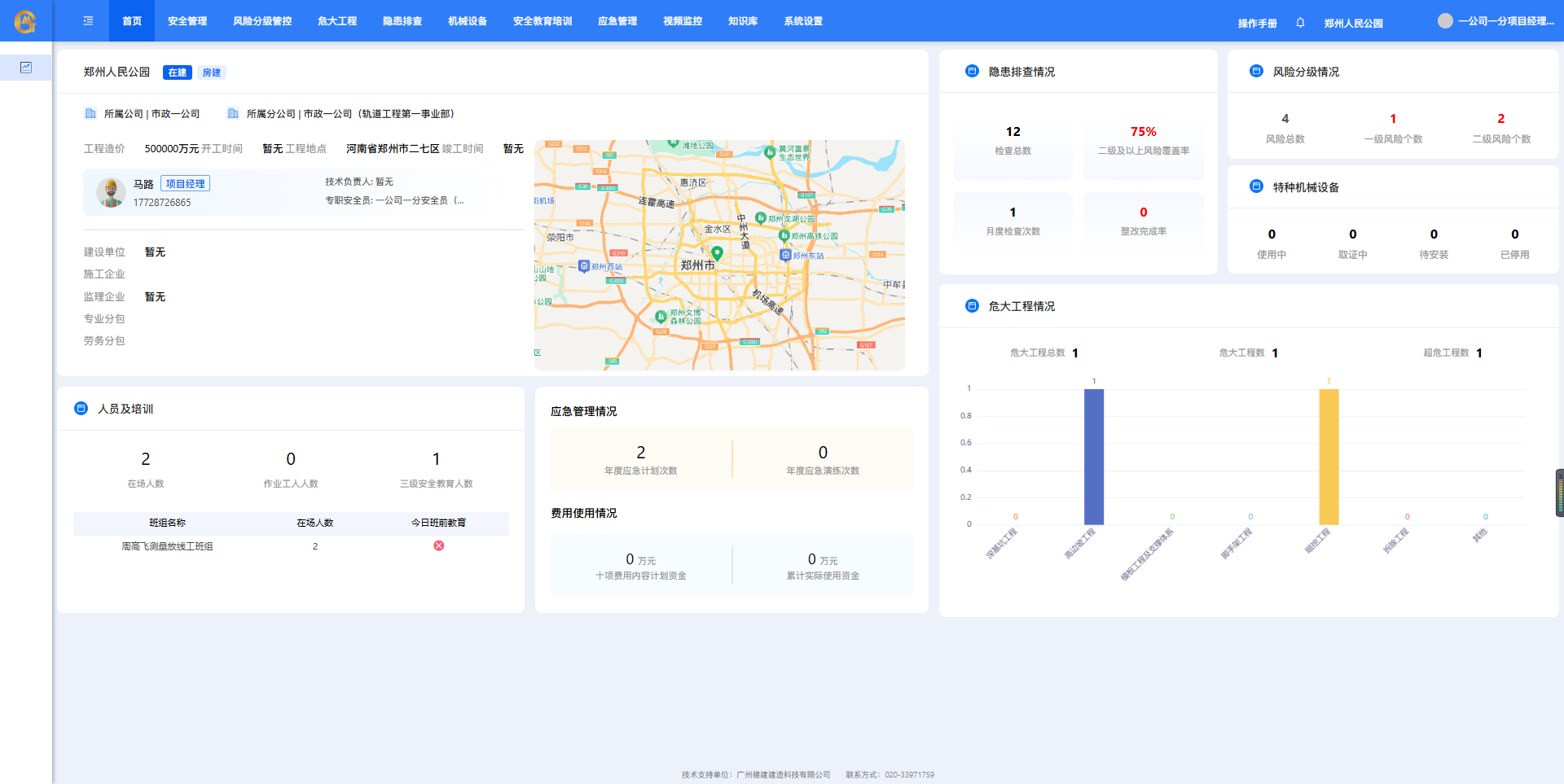Open the 安全管理 menu

click(187, 21)
